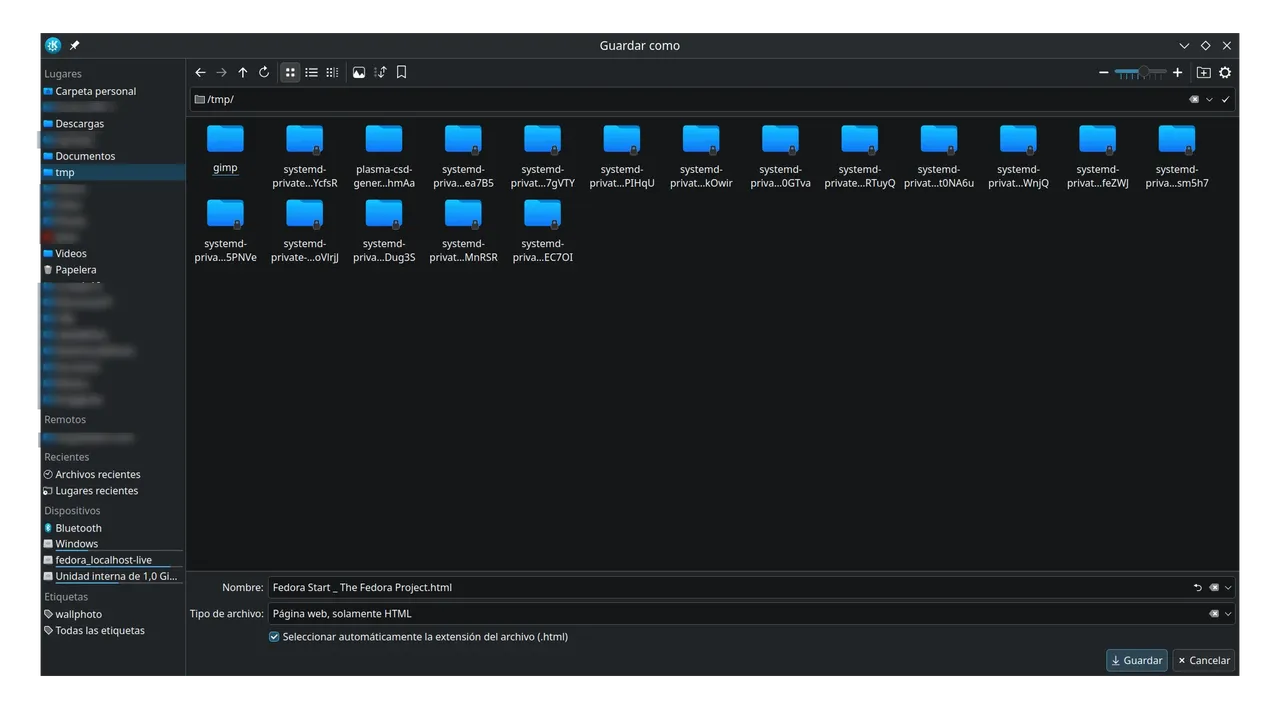Open the file dialog settings gear

(1225, 73)
